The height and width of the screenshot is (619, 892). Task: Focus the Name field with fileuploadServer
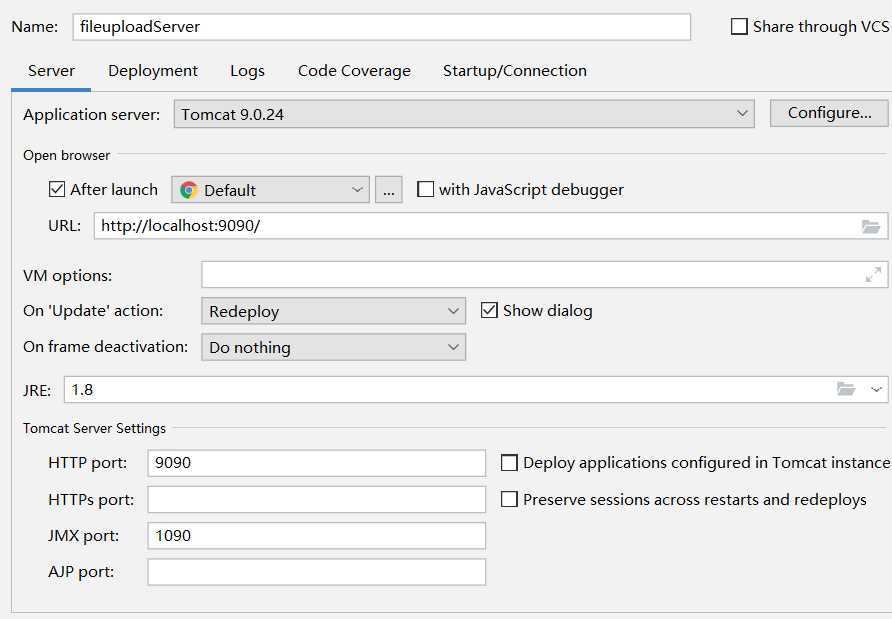point(382,27)
